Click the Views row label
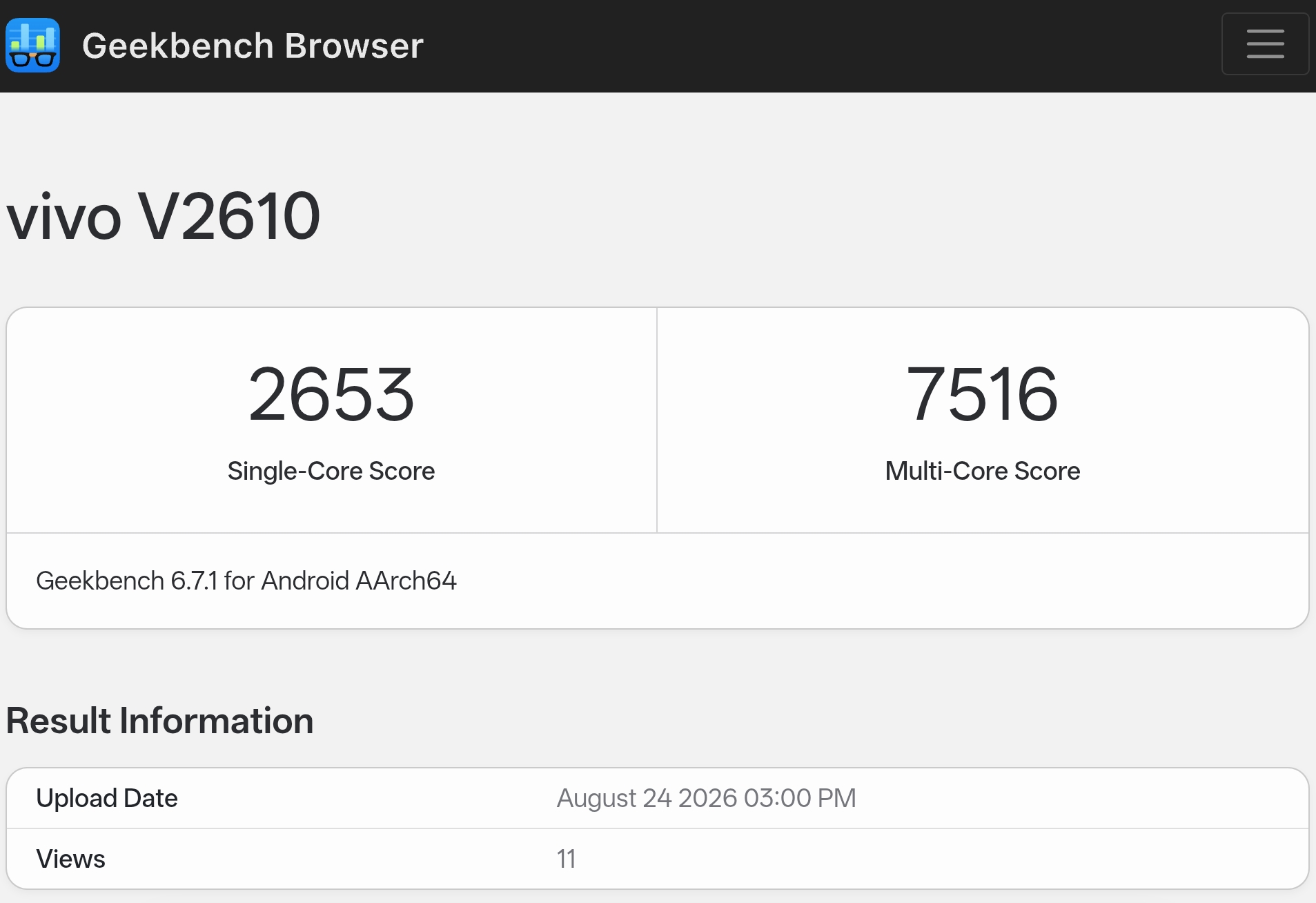The image size is (1316, 903). point(70,859)
